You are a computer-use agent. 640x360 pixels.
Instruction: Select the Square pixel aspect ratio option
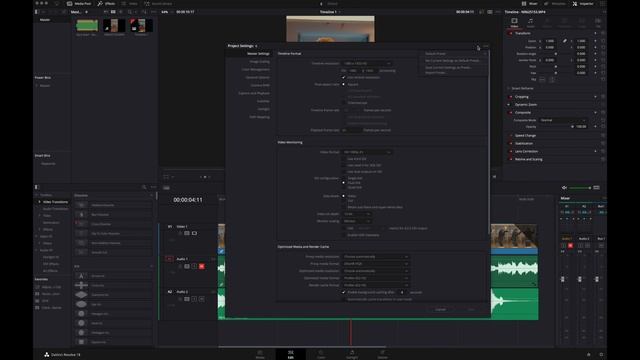click(x=343, y=84)
